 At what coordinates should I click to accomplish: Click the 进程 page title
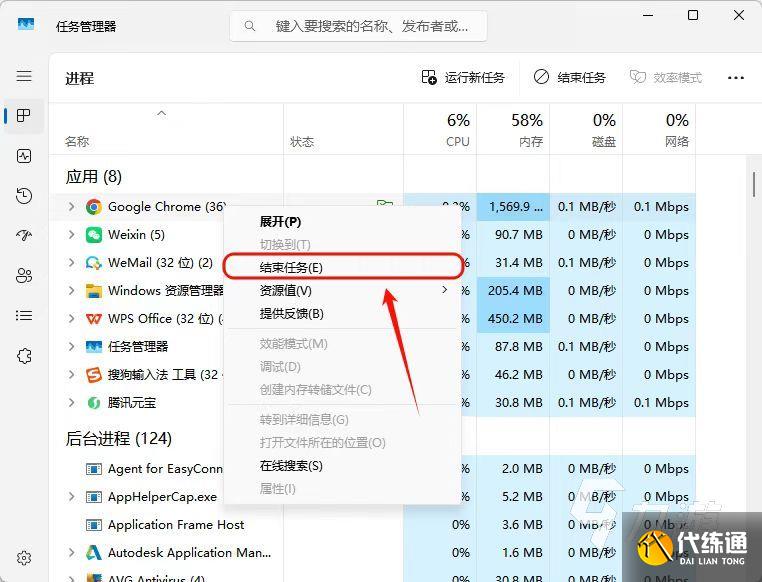click(79, 78)
